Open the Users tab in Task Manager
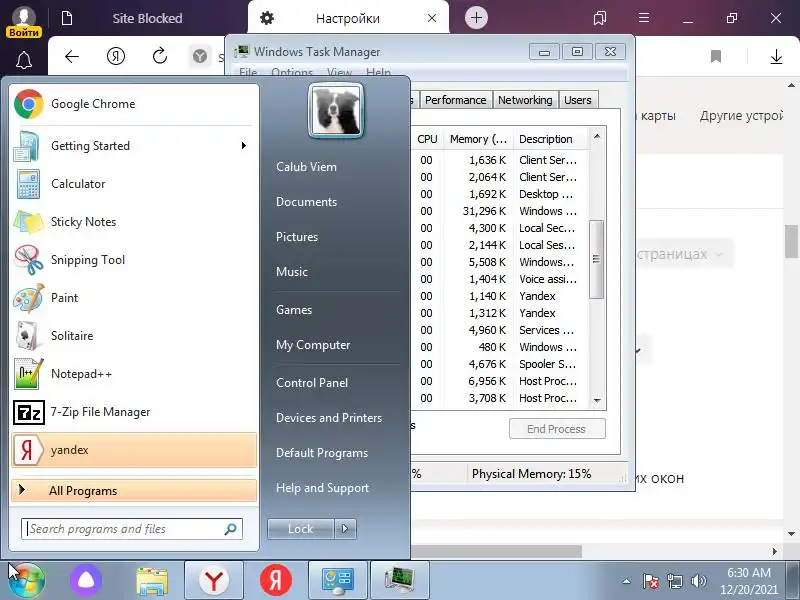Image resolution: width=800 pixels, height=600 pixels. pyautogui.click(x=578, y=100)
